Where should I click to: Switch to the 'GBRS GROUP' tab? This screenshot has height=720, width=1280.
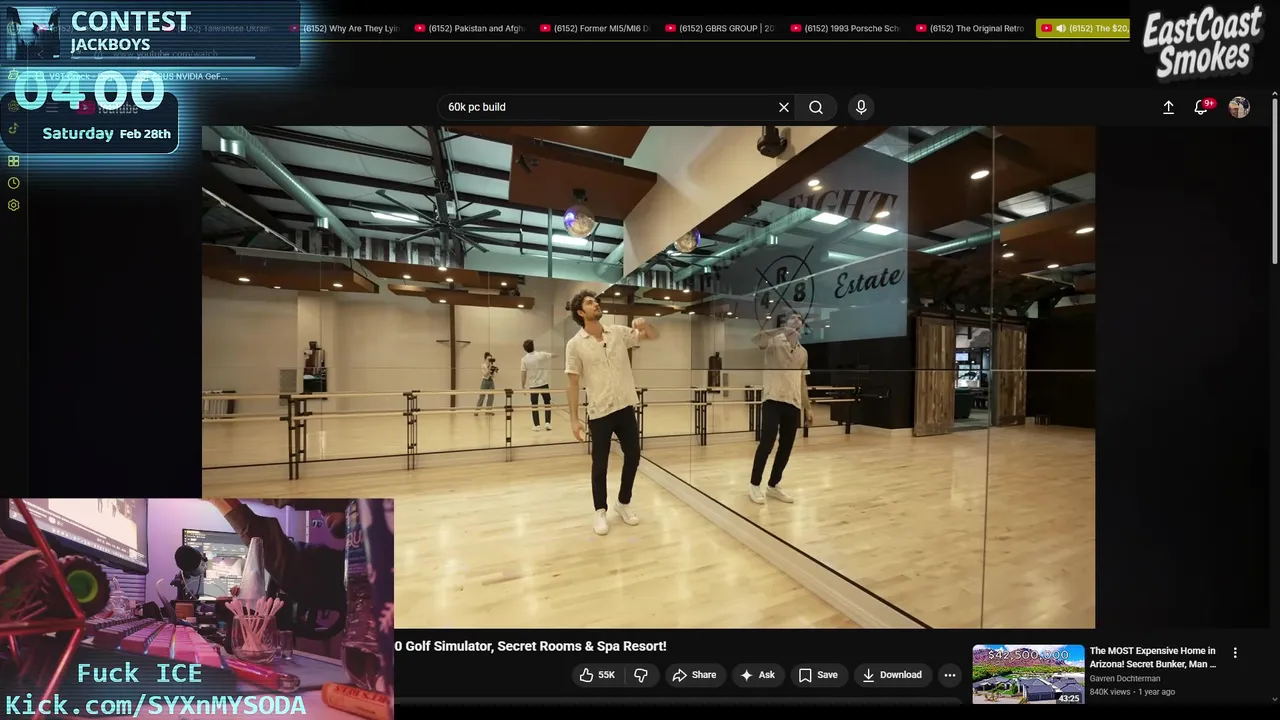coord(720,28)
